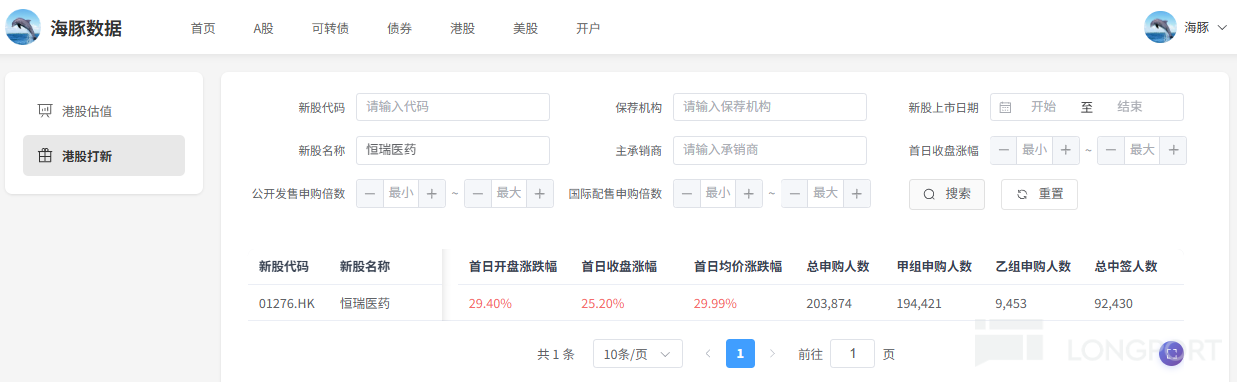This screenshot has width=1237, height=382.
Task: Click the 国际配售申购倍数 最大 value box
Action: [826, 193]
